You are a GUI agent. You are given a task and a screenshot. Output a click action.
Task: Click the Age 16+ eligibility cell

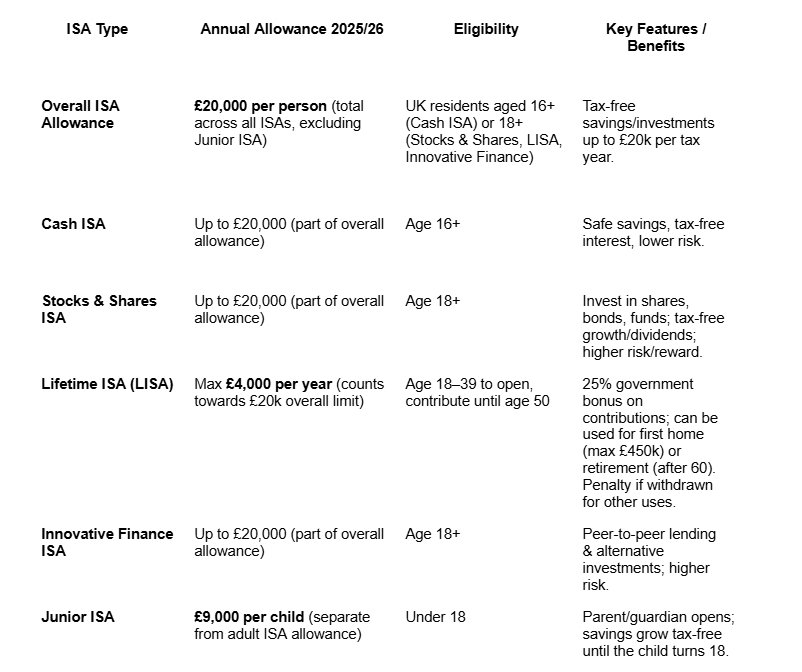(x=433, y=224)
